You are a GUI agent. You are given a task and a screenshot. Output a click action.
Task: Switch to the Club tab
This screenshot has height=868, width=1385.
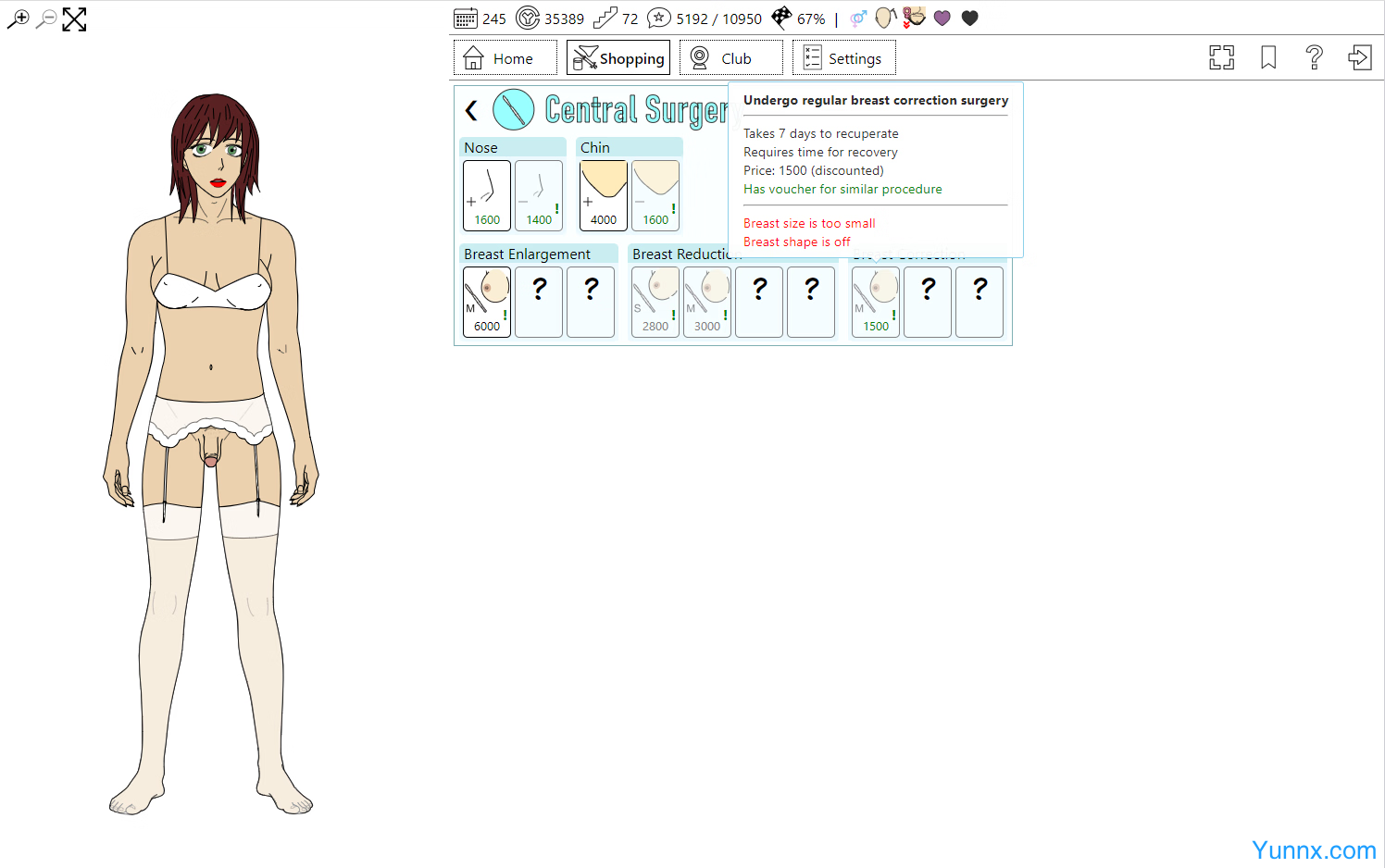(x=730, y=58)
